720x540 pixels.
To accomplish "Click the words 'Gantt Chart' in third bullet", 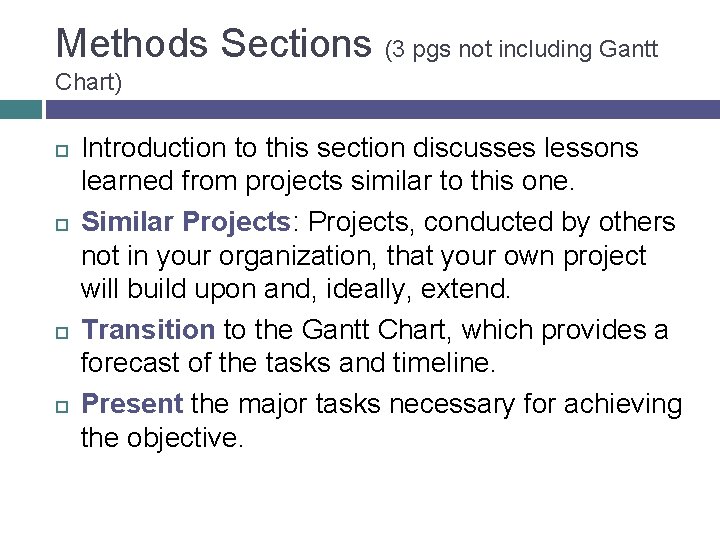I will pos(374,330).
